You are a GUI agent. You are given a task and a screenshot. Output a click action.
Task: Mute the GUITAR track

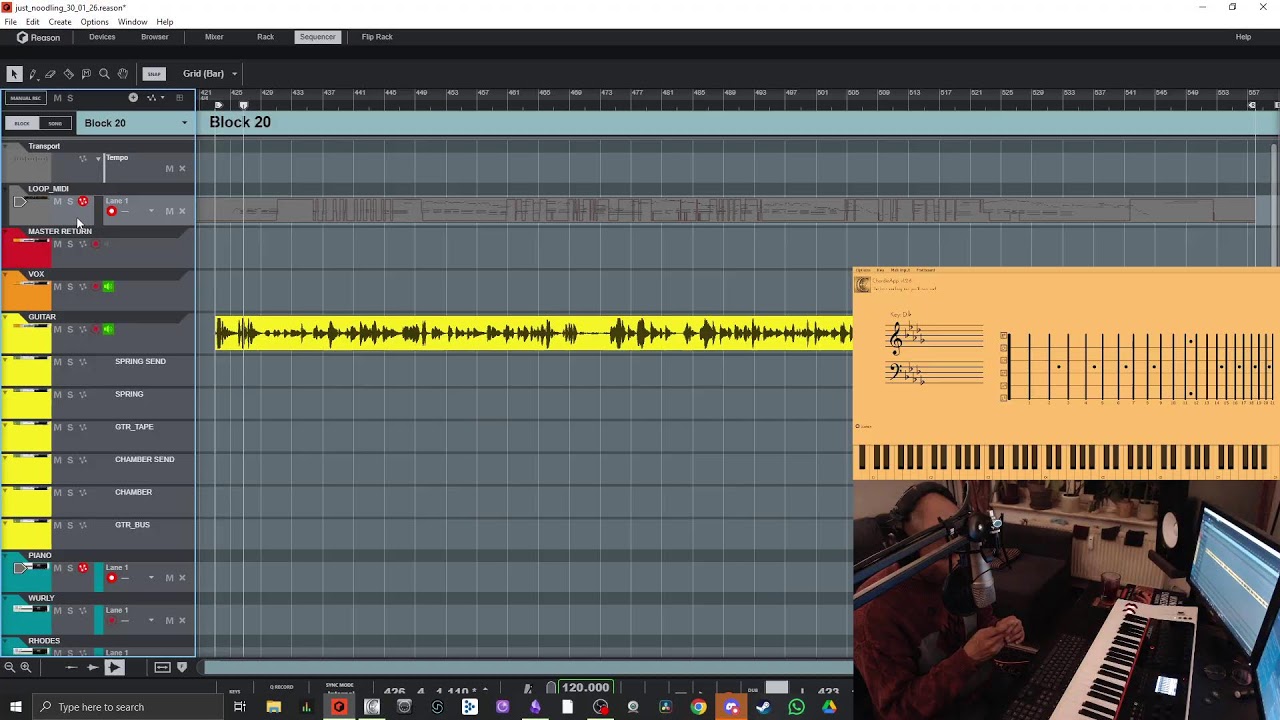(57, 329)
